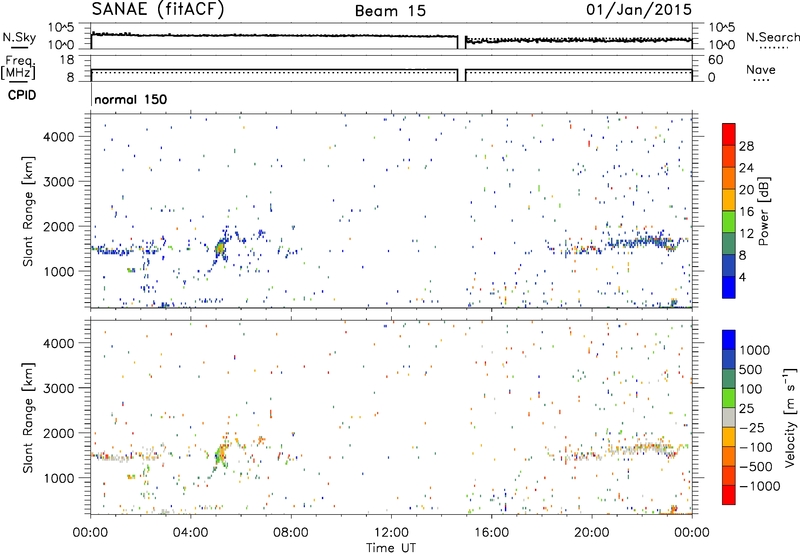The width and height of the screenshot is (800, 554).
Task: Click the '4' value on Power scale
Action: [x=742, y=278]
